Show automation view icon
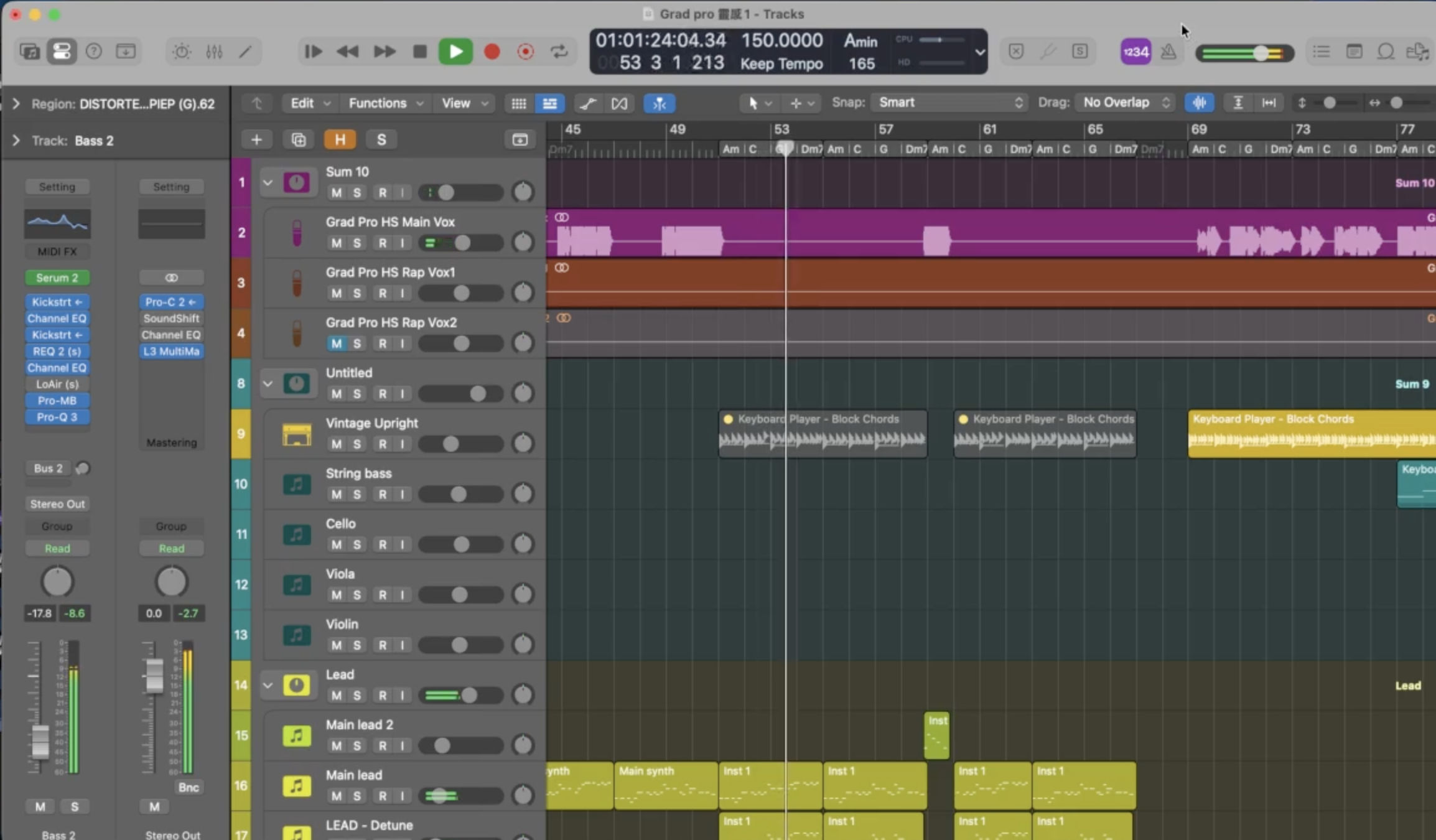 point(587,103)
